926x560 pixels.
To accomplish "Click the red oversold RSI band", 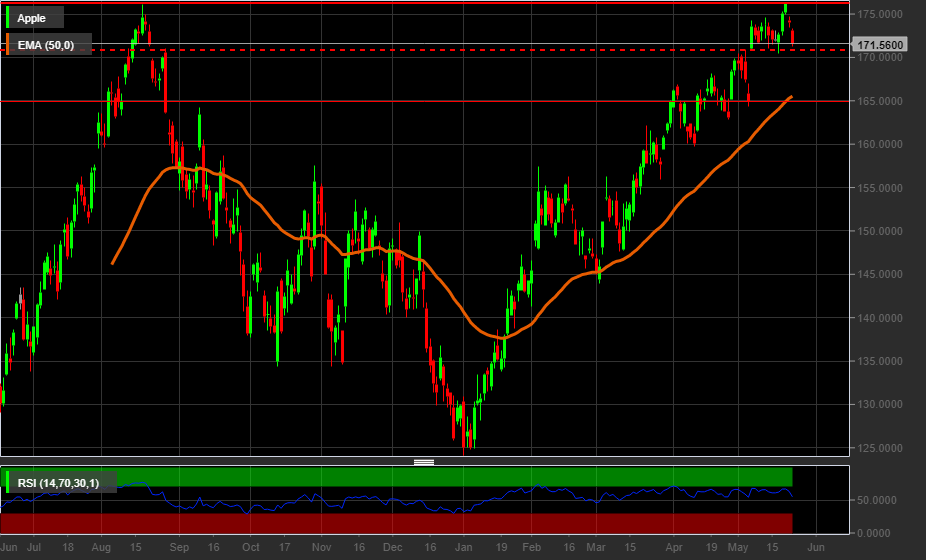I will [400, 523].
